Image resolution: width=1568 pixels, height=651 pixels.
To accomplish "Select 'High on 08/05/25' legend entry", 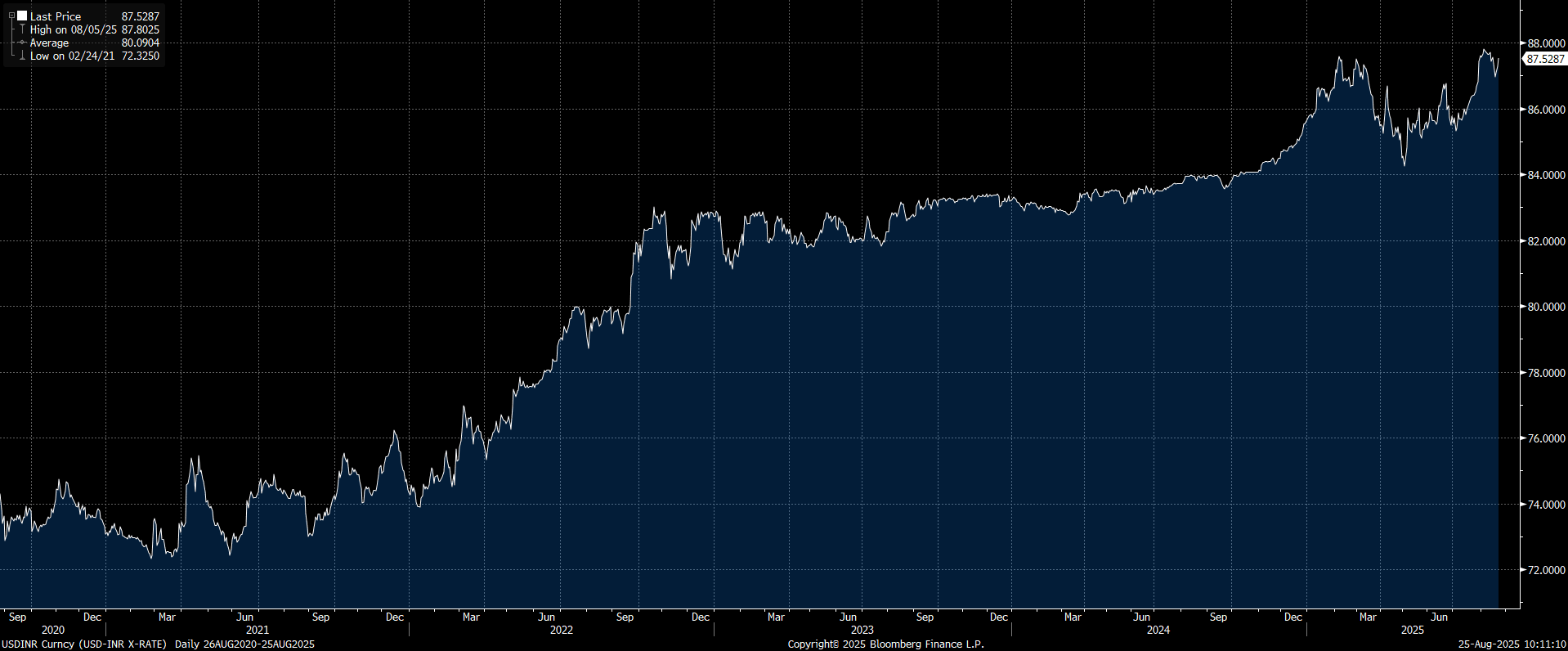I will pyautogui.click(x=73, y=29).
